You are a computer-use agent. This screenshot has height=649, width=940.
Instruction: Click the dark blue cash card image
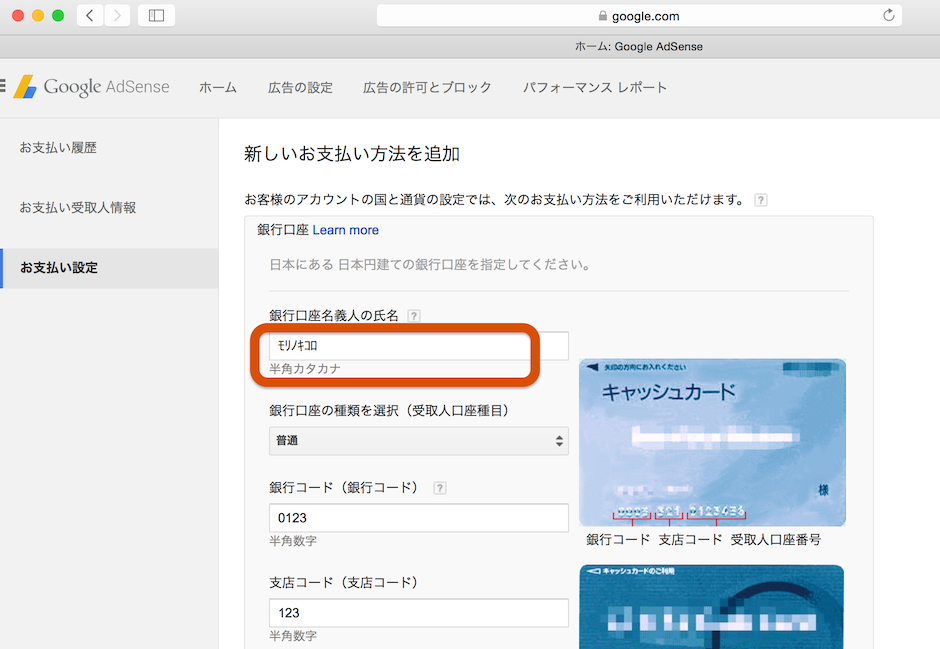click(712, 606)
